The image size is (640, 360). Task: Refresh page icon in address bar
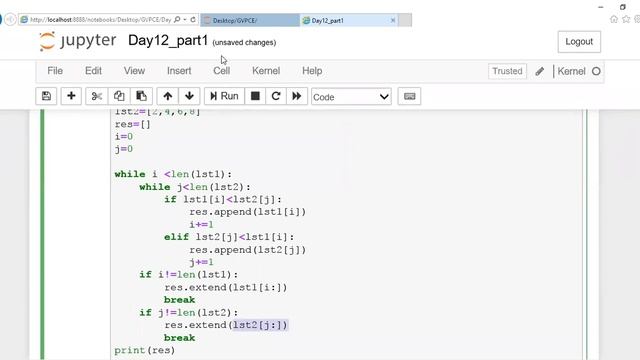click(x=193, y=20)
